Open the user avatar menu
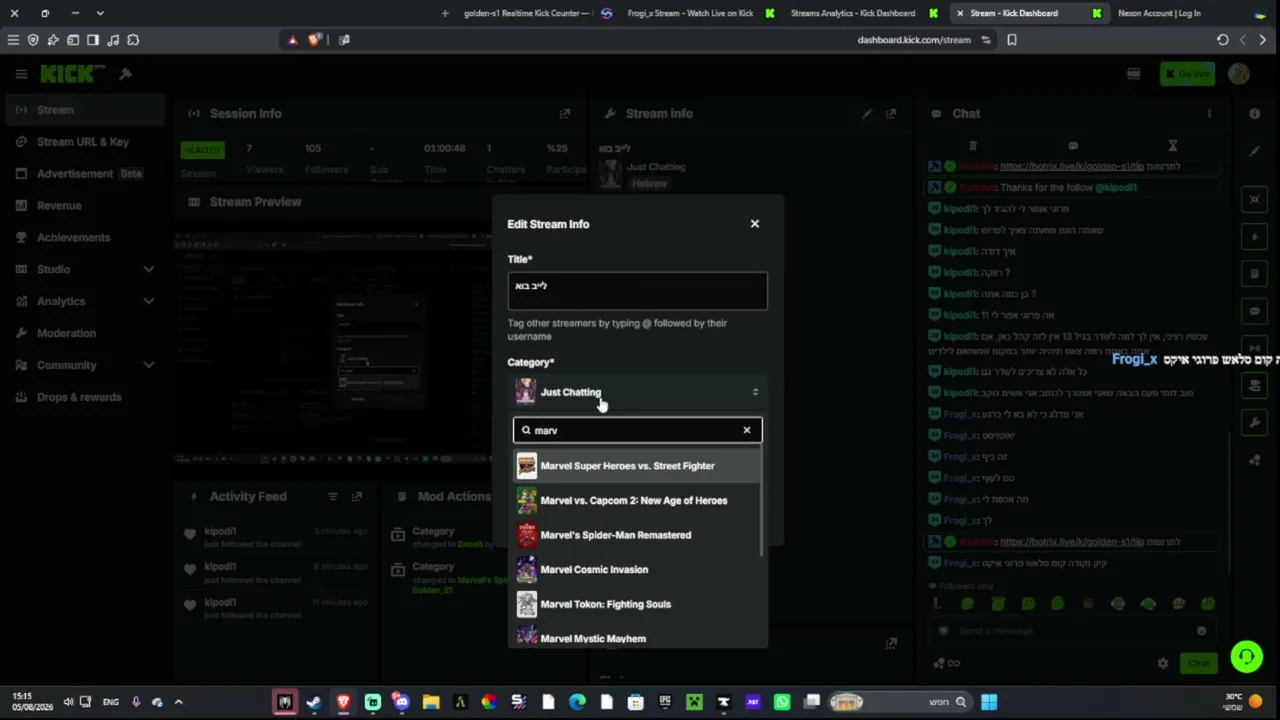The image size is (1280, 720). 1239,74
